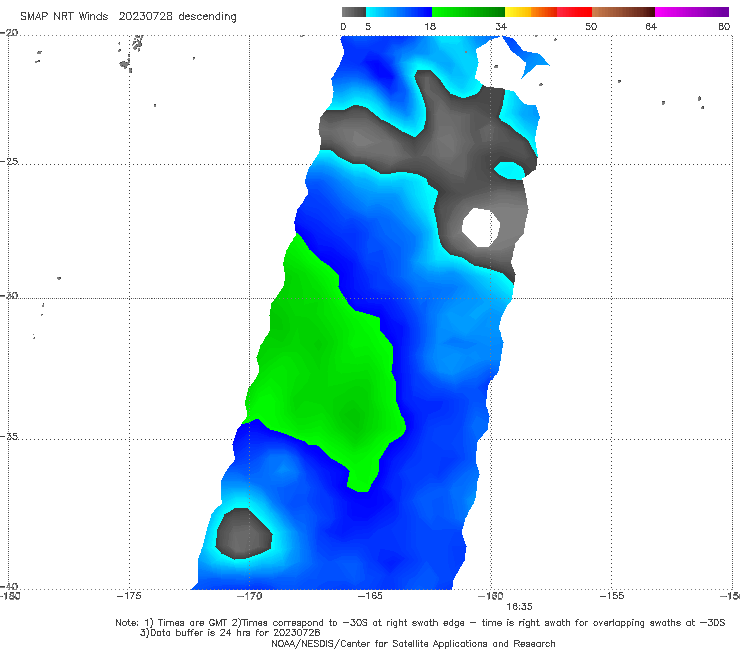Image resolution: width=740 pixels, height=650 pixels.
Task: Click the date '20230728' in the title
Action: pyautogui.click(x=145, y=16)
